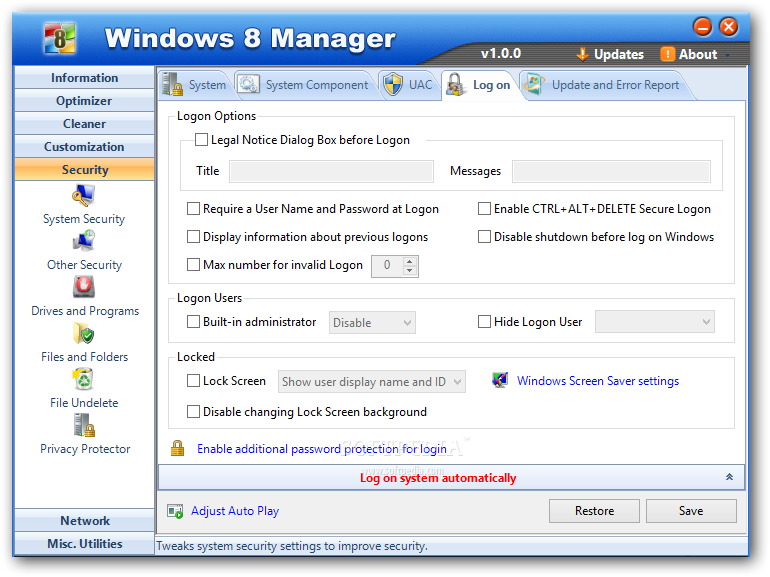Open System Security via its key icon
Viewport: 770px width, 577px height.
(83, 195)
